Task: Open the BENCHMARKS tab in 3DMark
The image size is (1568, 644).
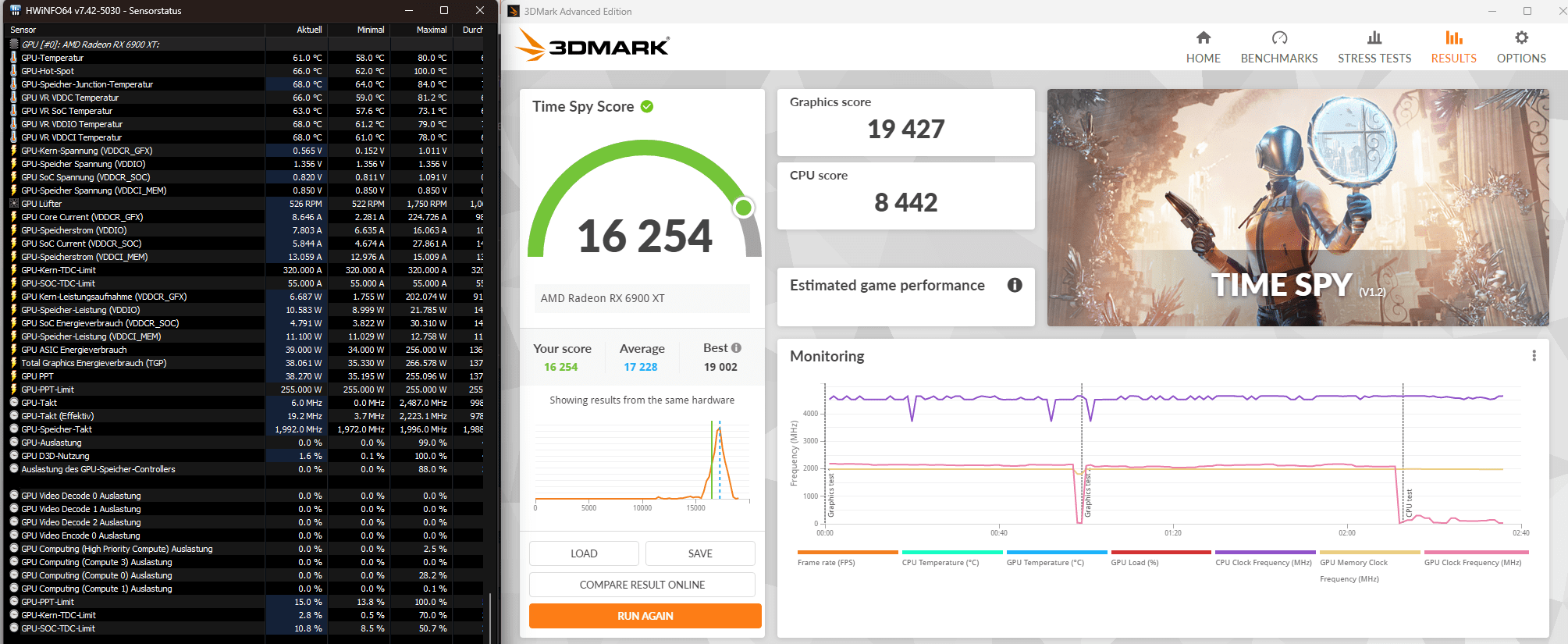Action: 1278,47
